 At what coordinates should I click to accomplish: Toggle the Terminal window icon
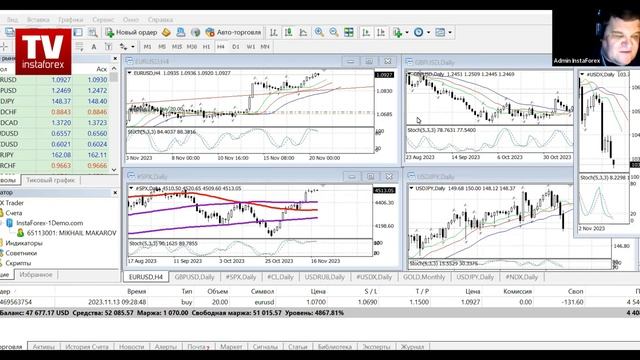pos(78,32)
